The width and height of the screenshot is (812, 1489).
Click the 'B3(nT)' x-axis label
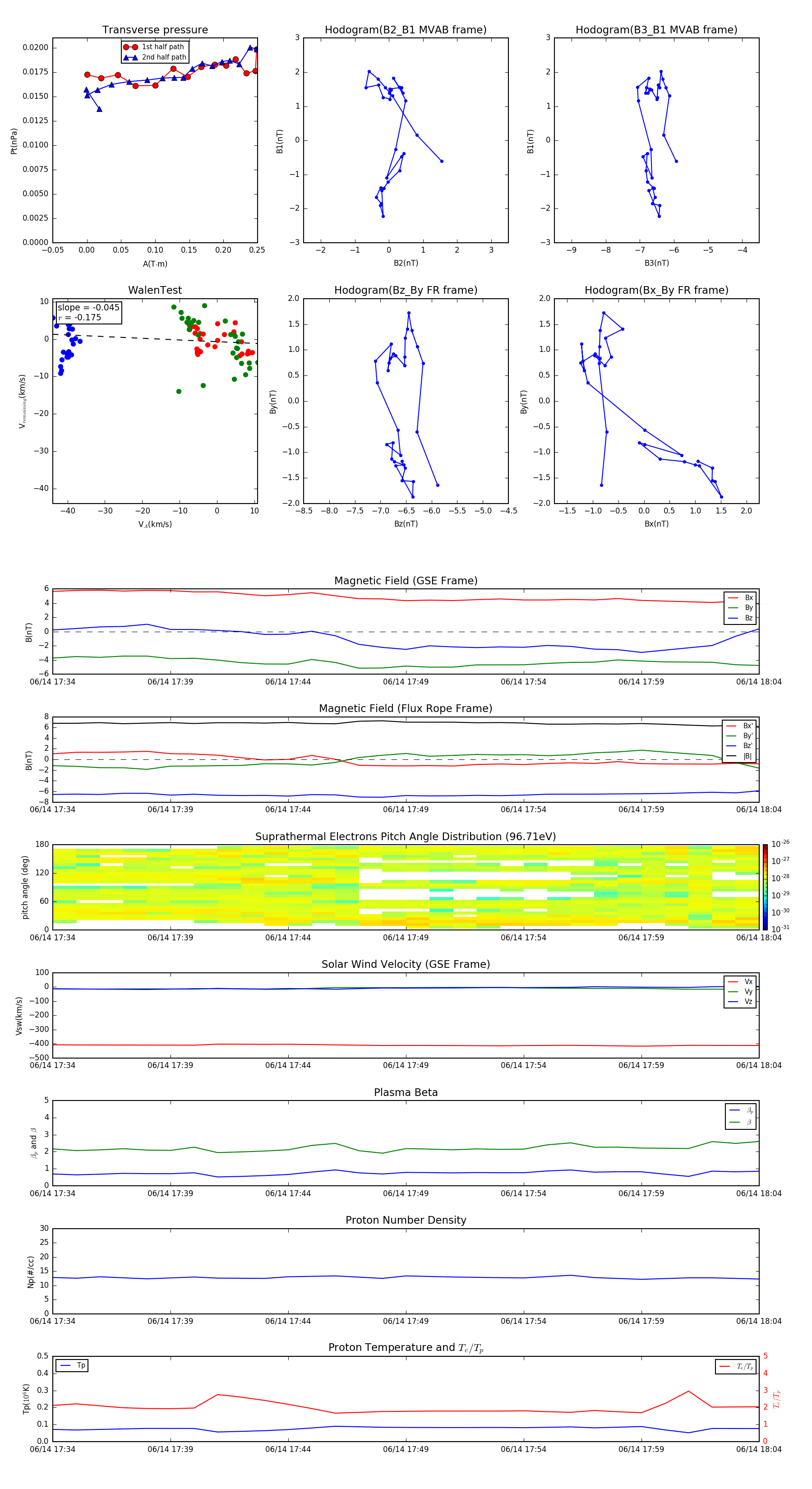click(x=656, y=263)
